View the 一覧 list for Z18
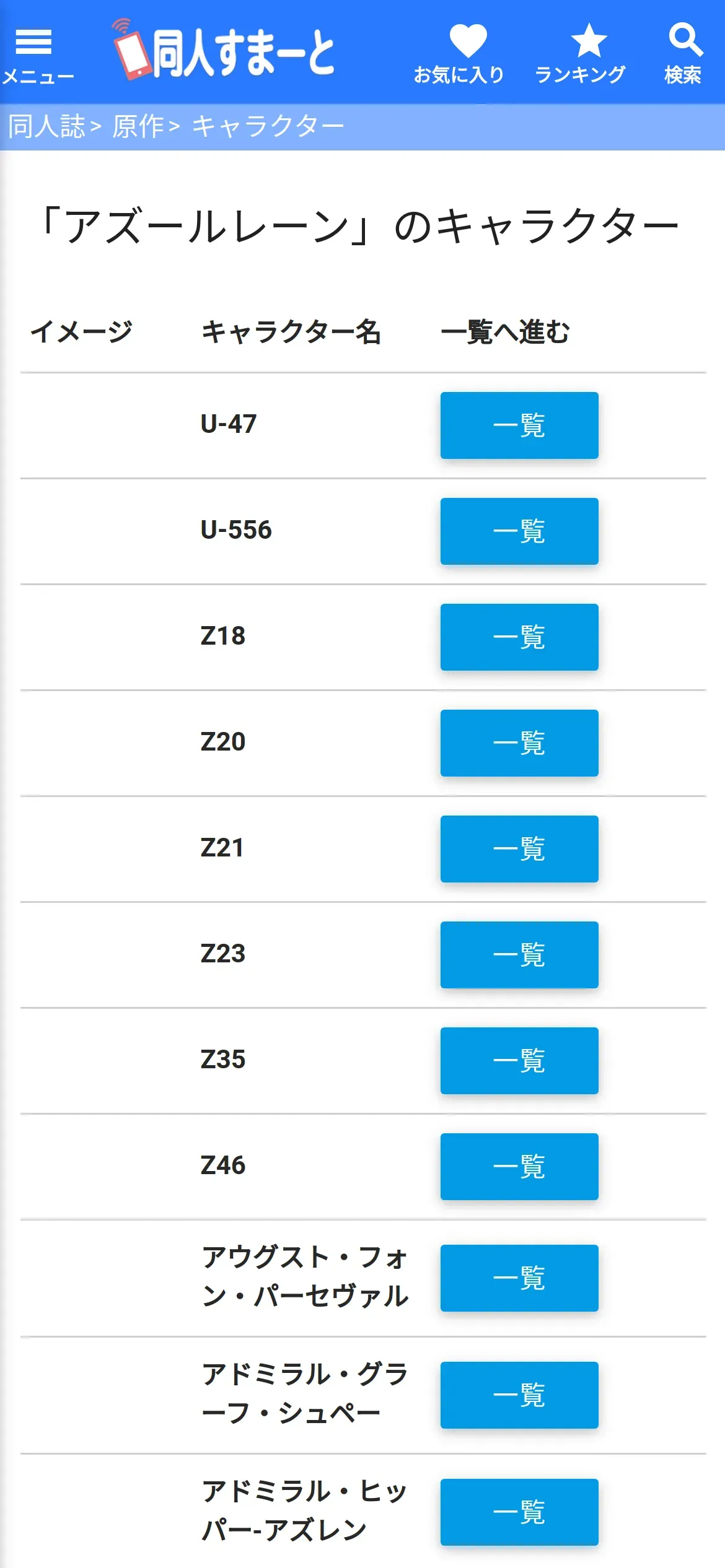 point(519,637)
